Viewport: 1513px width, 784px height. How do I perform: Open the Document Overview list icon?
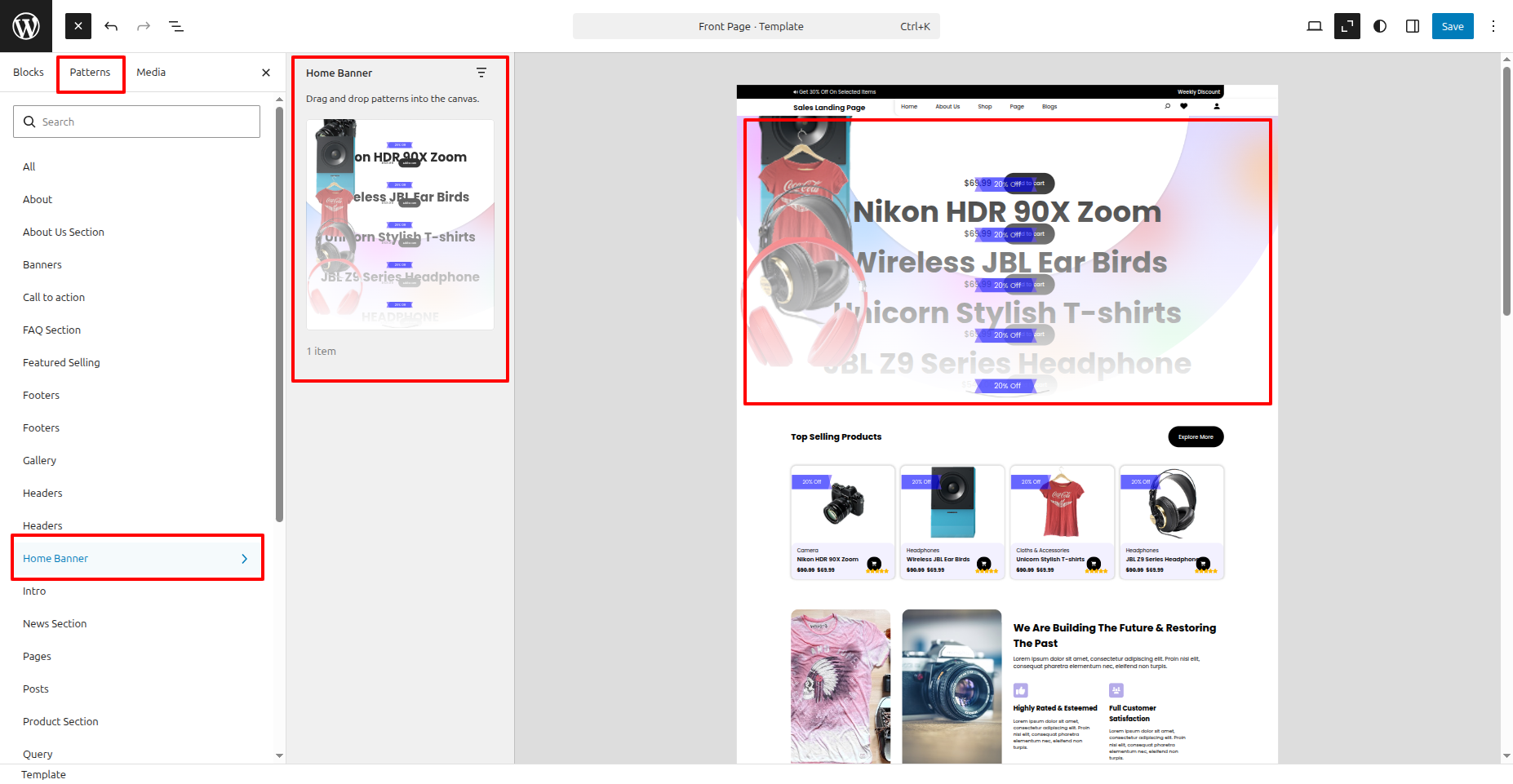click(176, 26)
